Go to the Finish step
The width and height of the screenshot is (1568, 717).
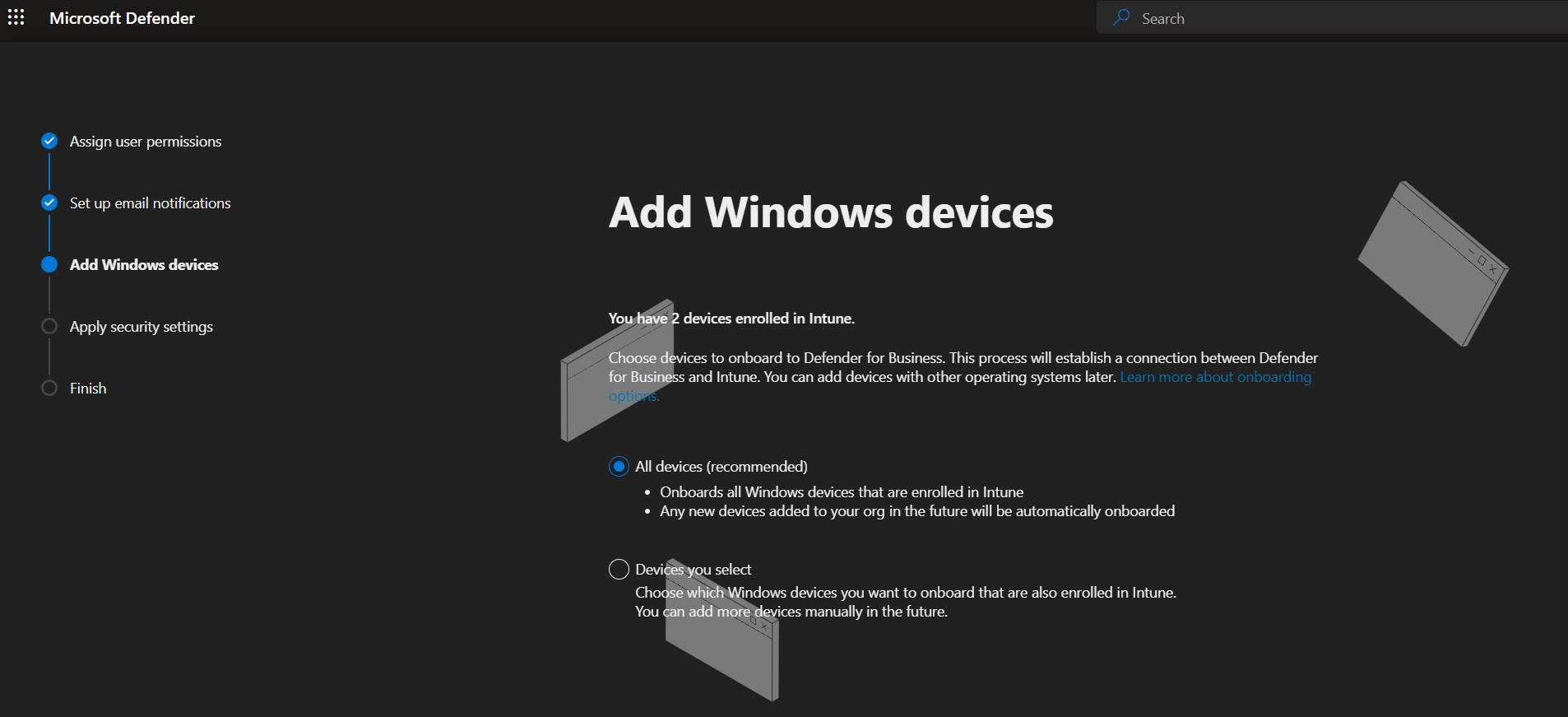(x=88, y=389)
